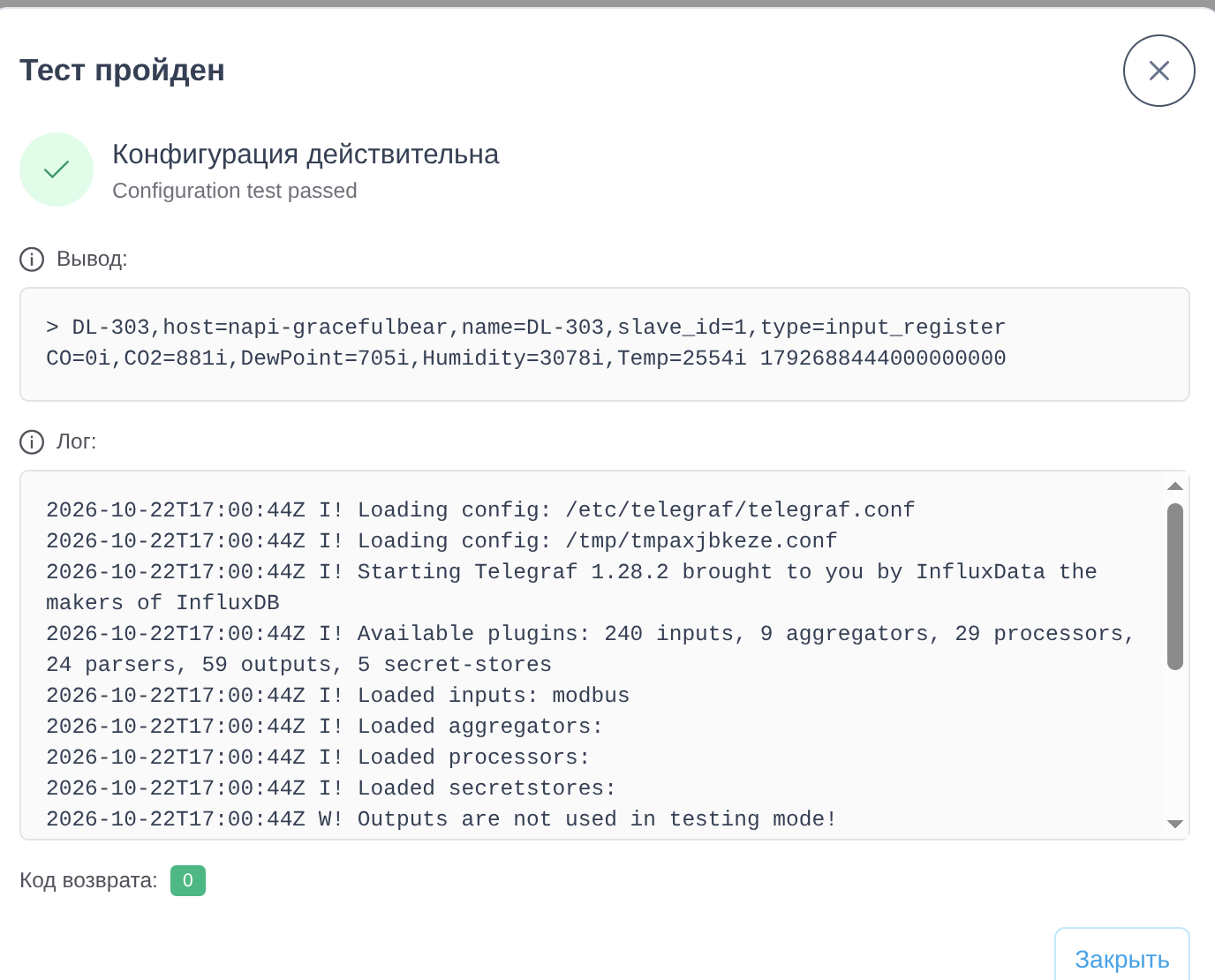The width and height of the screenshot is (1215, 980).
Task: Click the Конфигурация действительна heading
Action: [306, 155]
